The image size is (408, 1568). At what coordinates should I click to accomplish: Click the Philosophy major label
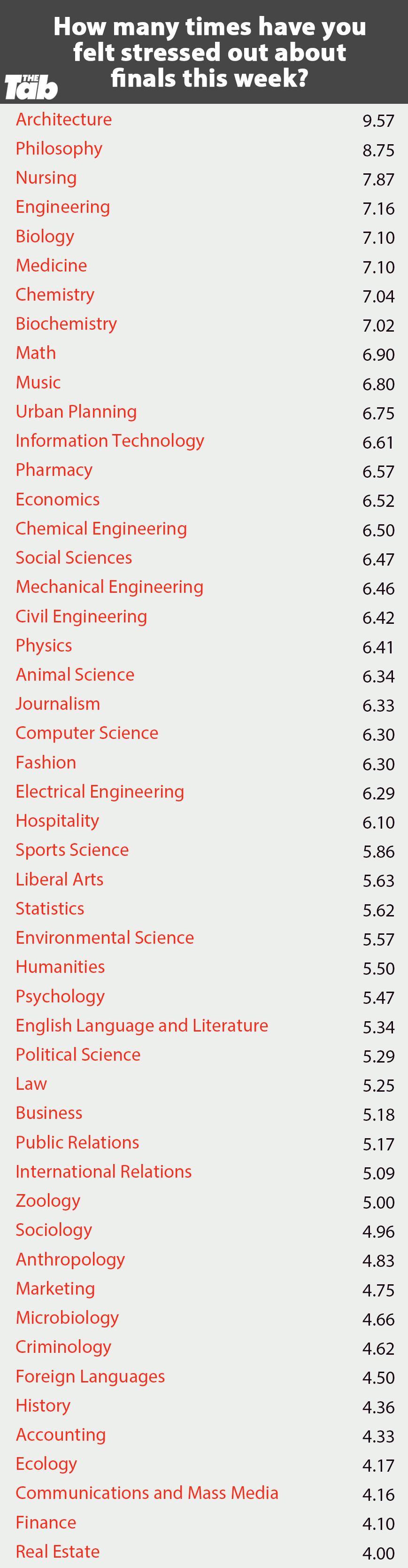pos(59,148)
